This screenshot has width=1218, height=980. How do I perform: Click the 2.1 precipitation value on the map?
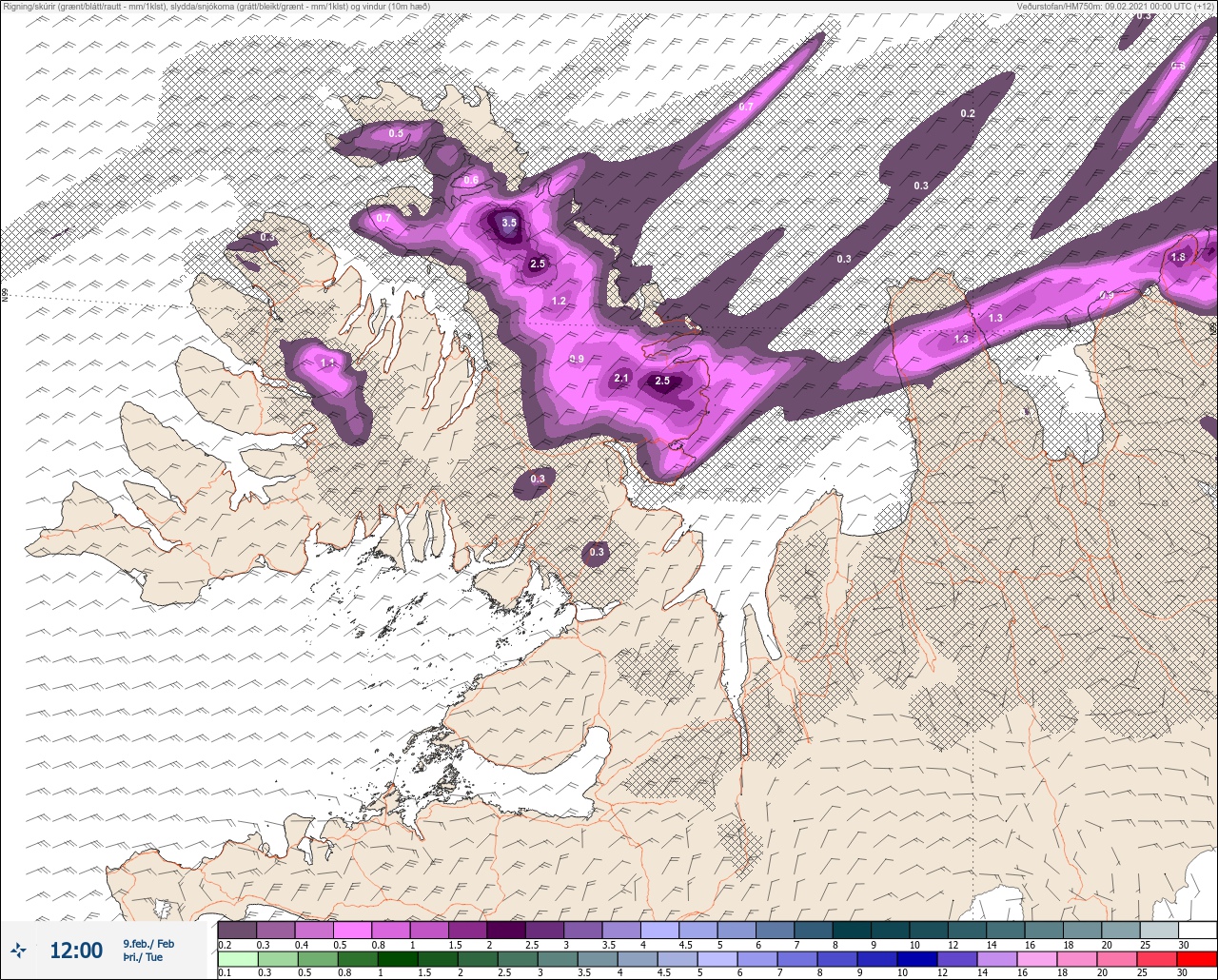(621, 379)
